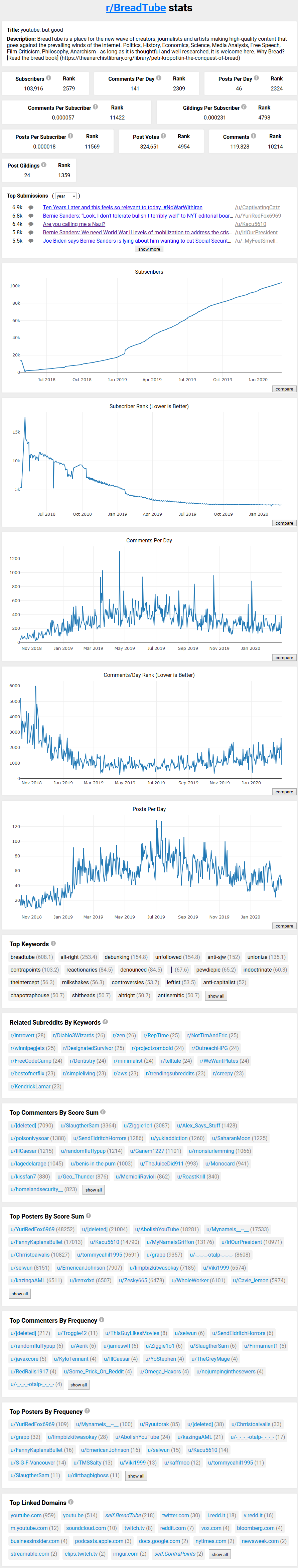The image size is (298, 1568).
Task: Open help icon for Comments Per Subscriber
Action: pos(95,107)
